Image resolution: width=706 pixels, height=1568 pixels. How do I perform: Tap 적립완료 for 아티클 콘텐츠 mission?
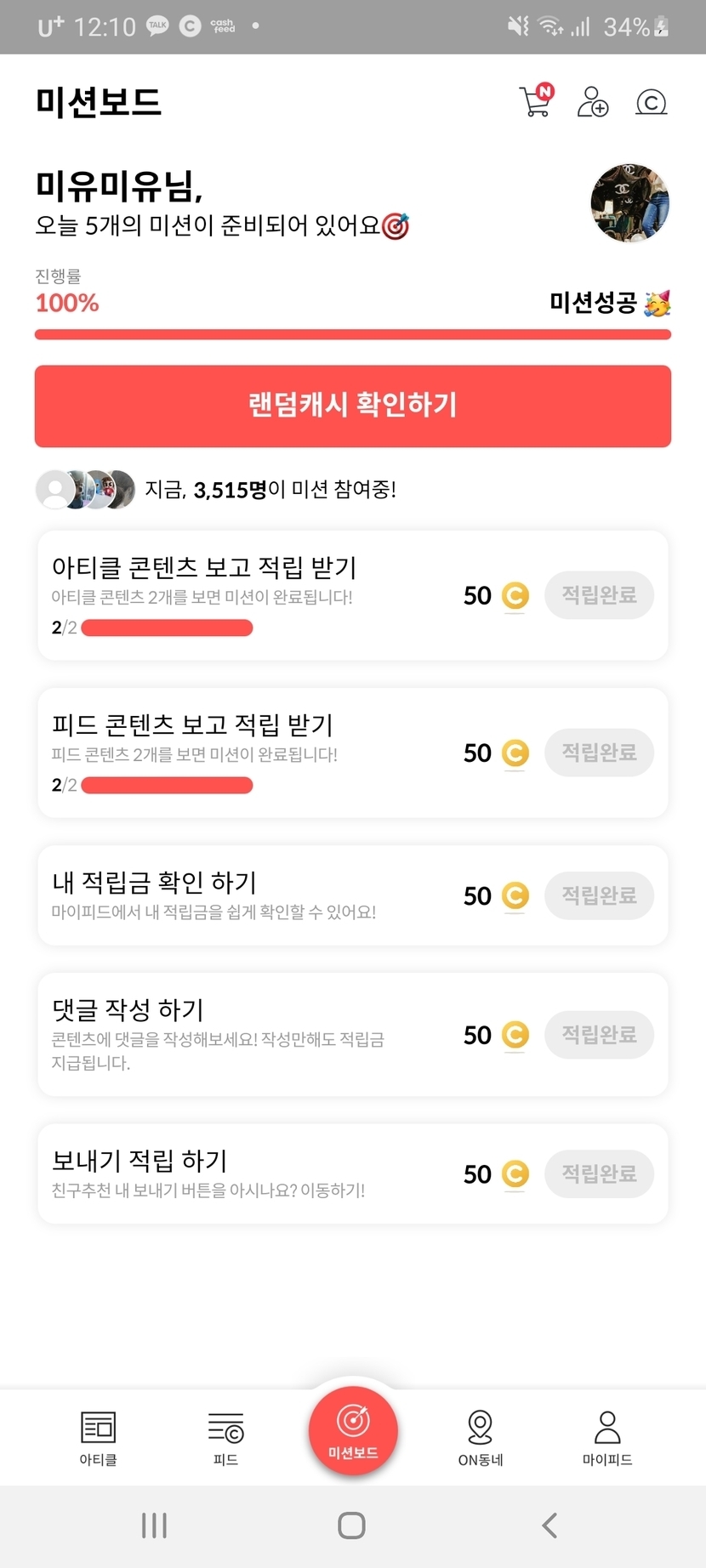(x=599, y=595)
